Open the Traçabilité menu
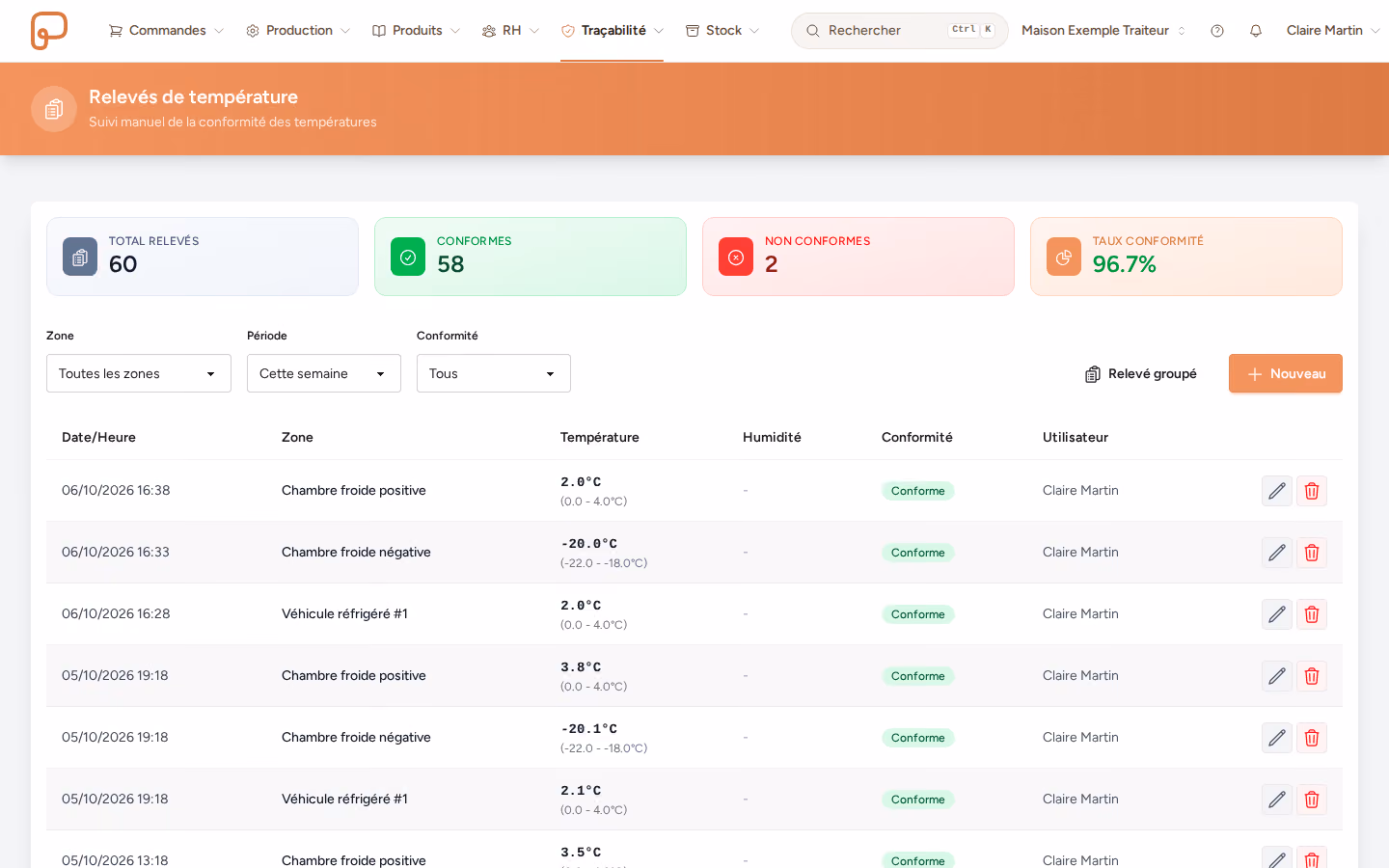 [612, 31]
